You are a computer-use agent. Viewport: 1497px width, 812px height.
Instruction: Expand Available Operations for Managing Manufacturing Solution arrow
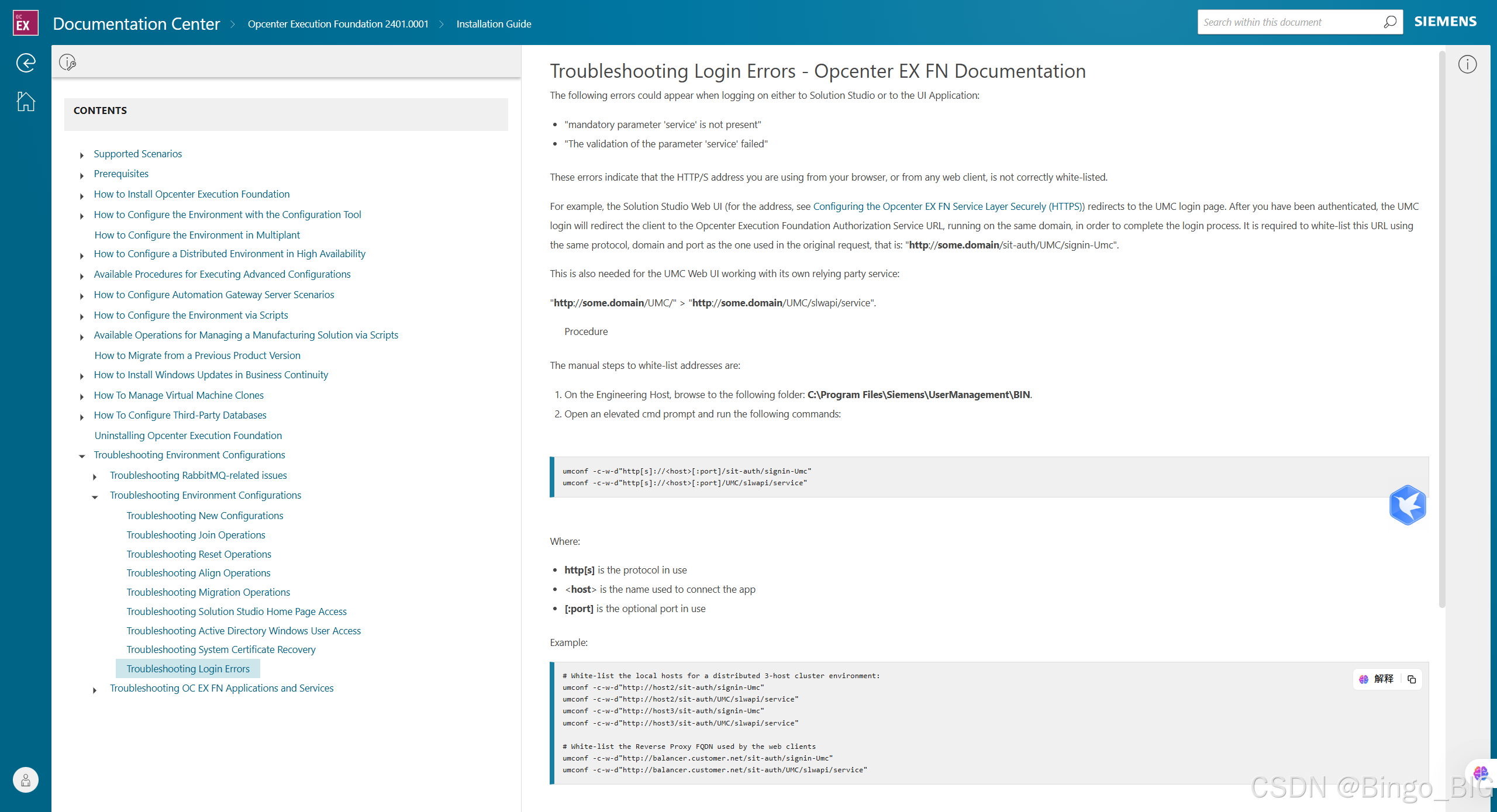[82, 336]
